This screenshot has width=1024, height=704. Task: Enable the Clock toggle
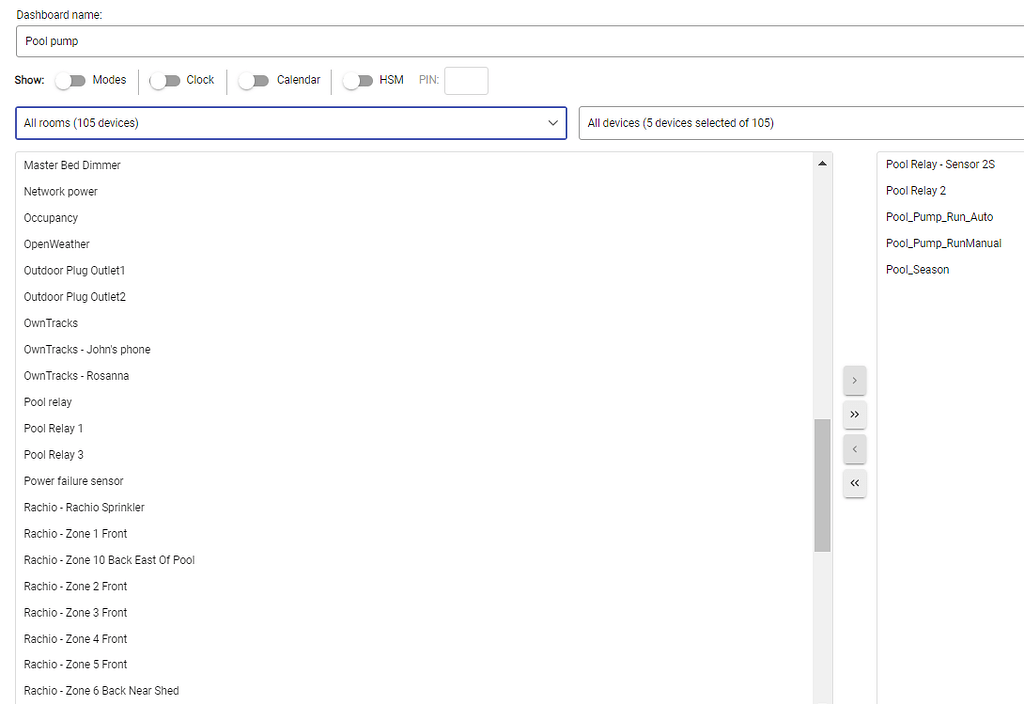[165, 81]
